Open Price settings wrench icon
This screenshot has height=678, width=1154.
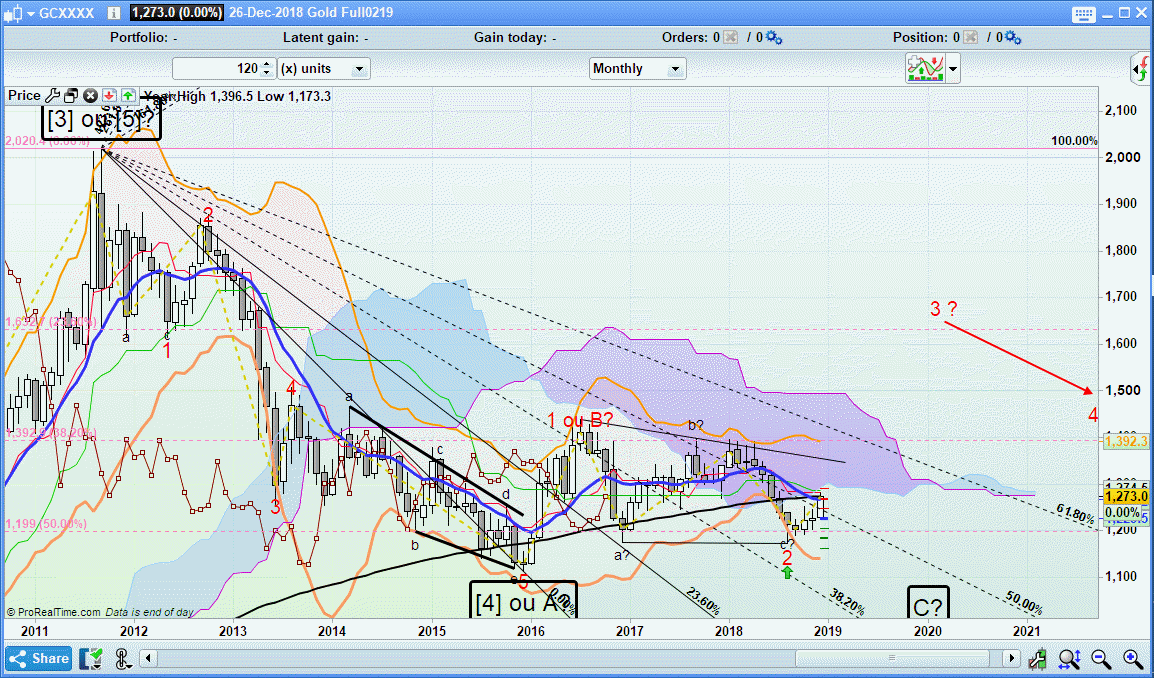[x=52, y=95]
